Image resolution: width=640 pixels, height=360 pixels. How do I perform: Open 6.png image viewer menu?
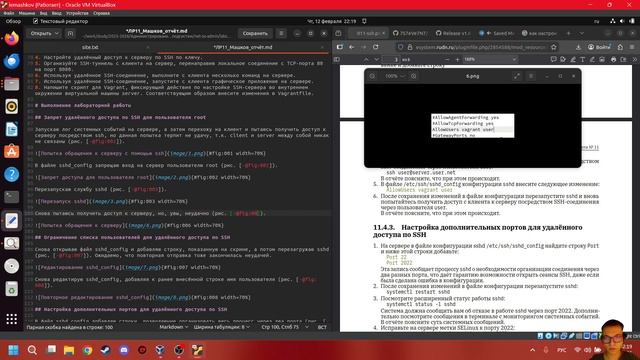531,76
